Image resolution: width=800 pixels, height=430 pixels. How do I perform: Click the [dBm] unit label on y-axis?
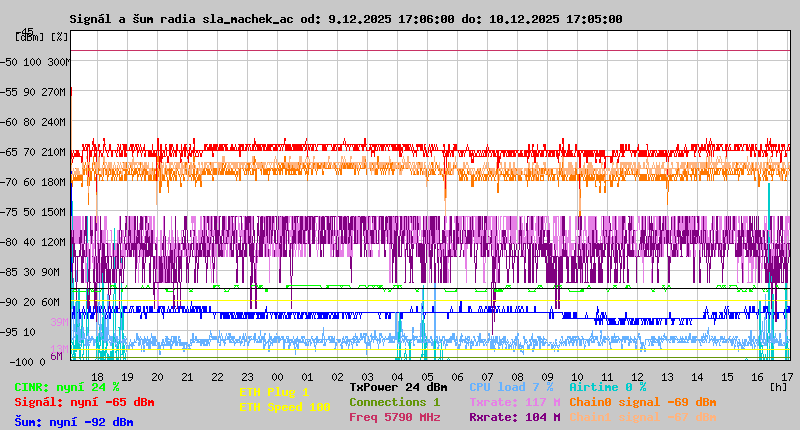tap(30, 37)
